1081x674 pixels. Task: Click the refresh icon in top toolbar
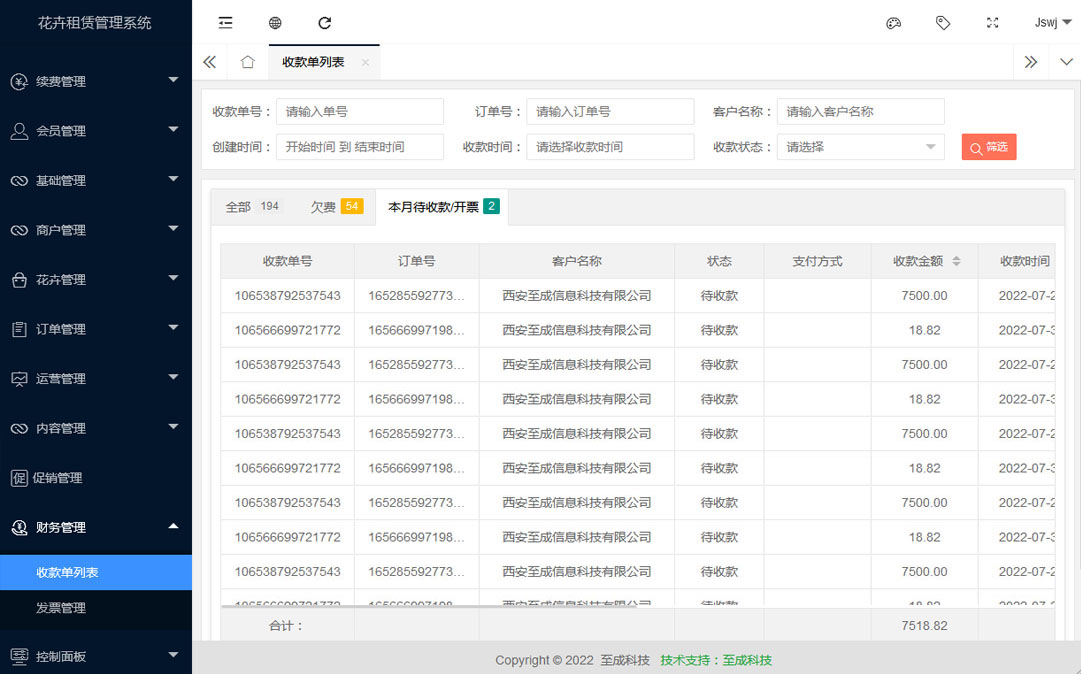324,23
